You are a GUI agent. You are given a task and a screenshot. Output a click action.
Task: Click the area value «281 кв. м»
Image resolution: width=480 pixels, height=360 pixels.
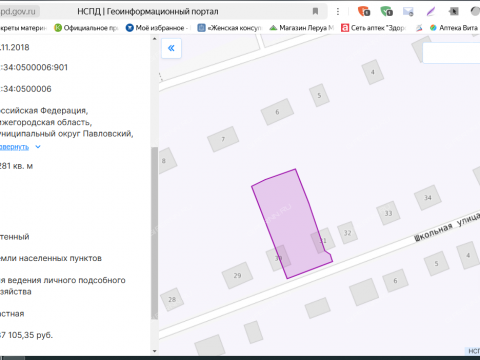pos(16,166)
